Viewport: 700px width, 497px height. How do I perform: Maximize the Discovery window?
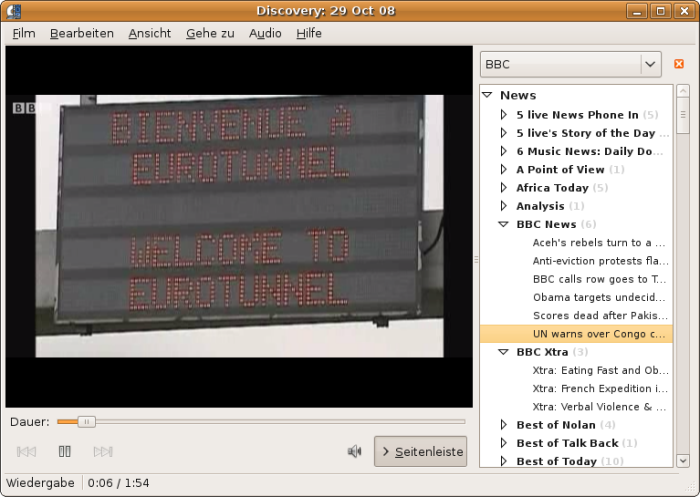pos(661,11)
